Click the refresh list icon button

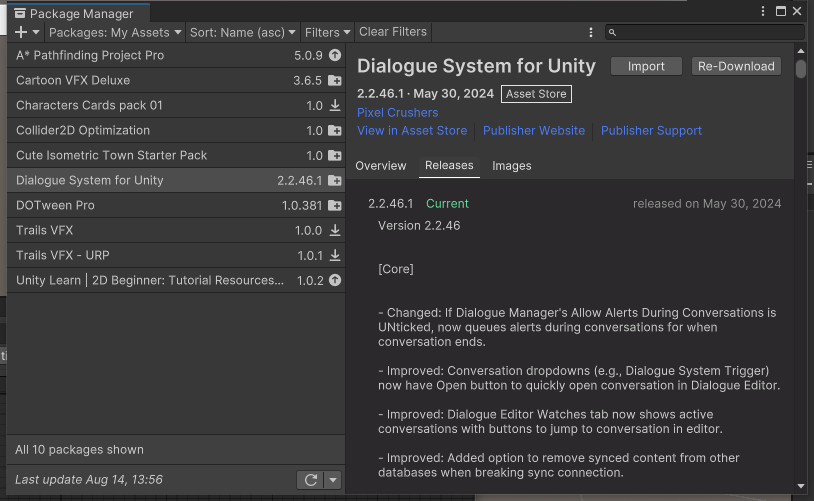(310, 480)
